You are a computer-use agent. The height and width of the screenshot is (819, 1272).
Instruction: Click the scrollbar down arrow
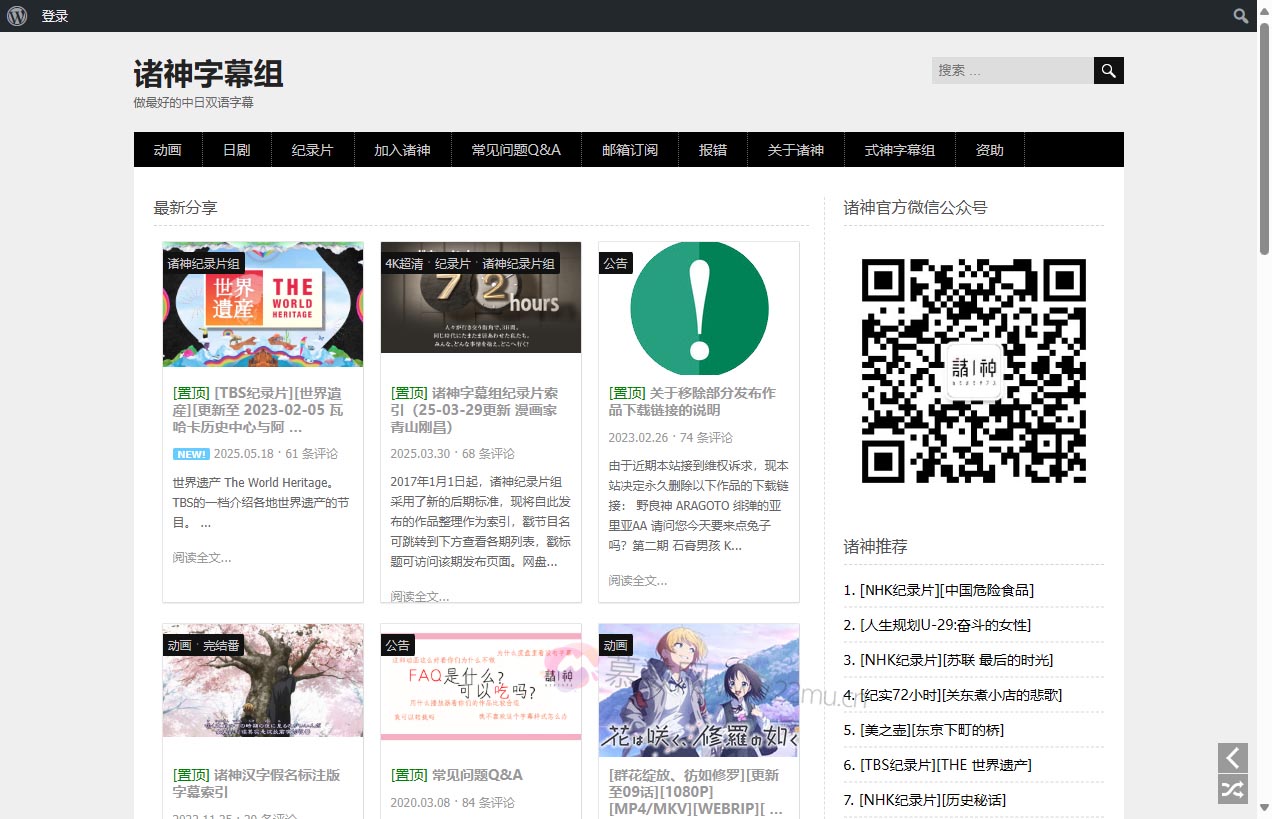tap(1264, 807)
